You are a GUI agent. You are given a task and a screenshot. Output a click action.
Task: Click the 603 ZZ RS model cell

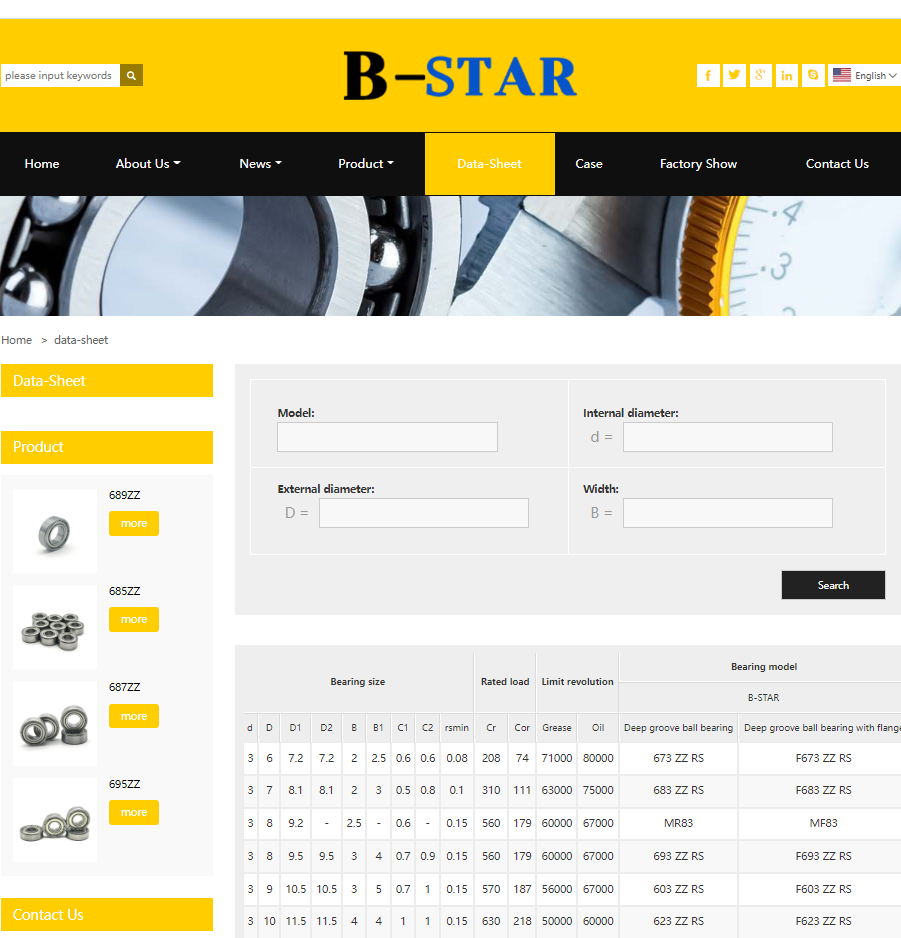point(678,889)
